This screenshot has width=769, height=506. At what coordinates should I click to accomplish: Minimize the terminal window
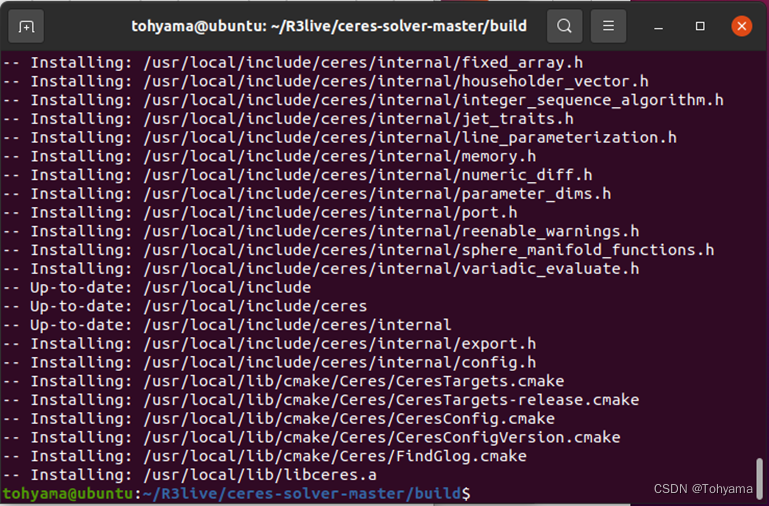[x=658, y=26]
